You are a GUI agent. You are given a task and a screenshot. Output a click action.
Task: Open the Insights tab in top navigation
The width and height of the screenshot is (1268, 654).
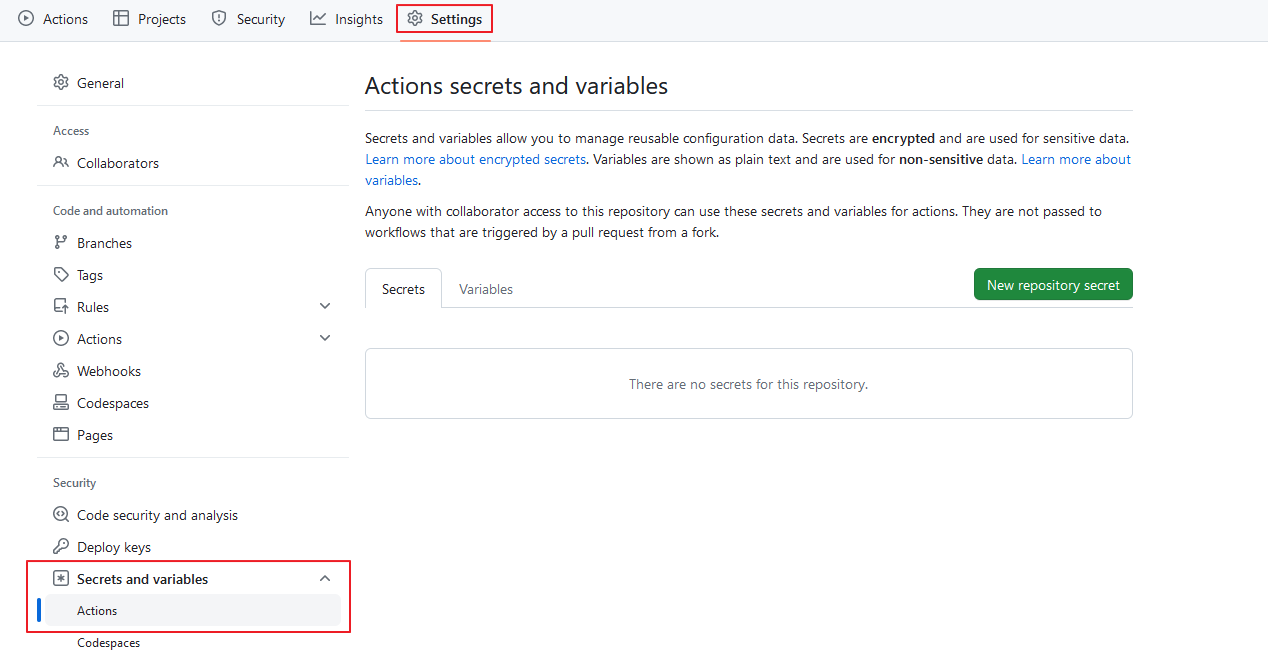click(x=346, y=19)
